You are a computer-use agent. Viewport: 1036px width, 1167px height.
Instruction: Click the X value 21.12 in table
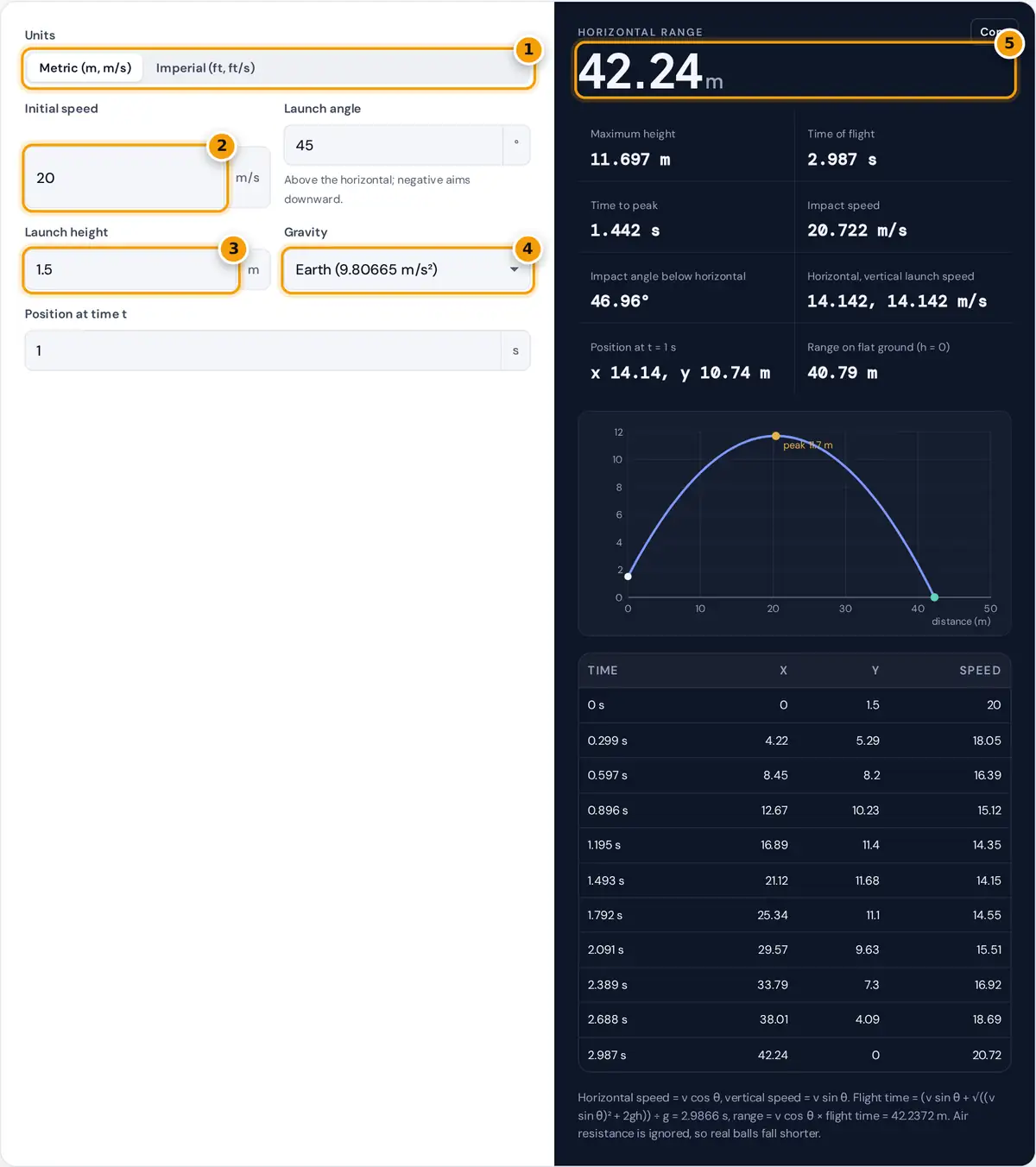tap(776, 880)
